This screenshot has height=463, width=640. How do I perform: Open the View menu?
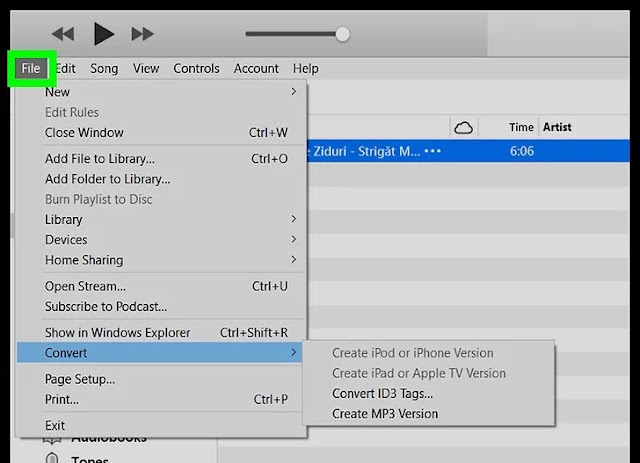[146, 68]
